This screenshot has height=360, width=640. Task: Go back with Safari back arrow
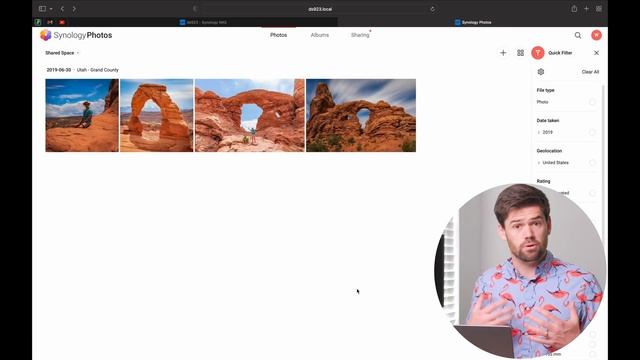pyautogui.click(x=62, y=9)
